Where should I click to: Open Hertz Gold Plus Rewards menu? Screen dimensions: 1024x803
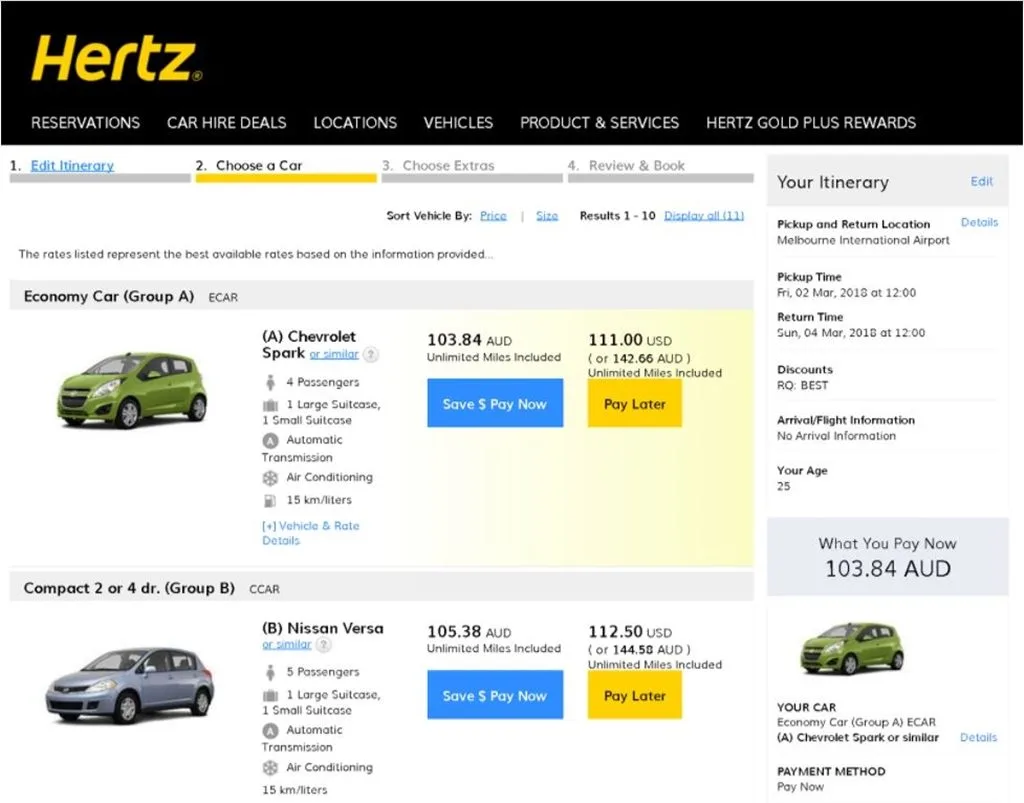pos(810,123)
